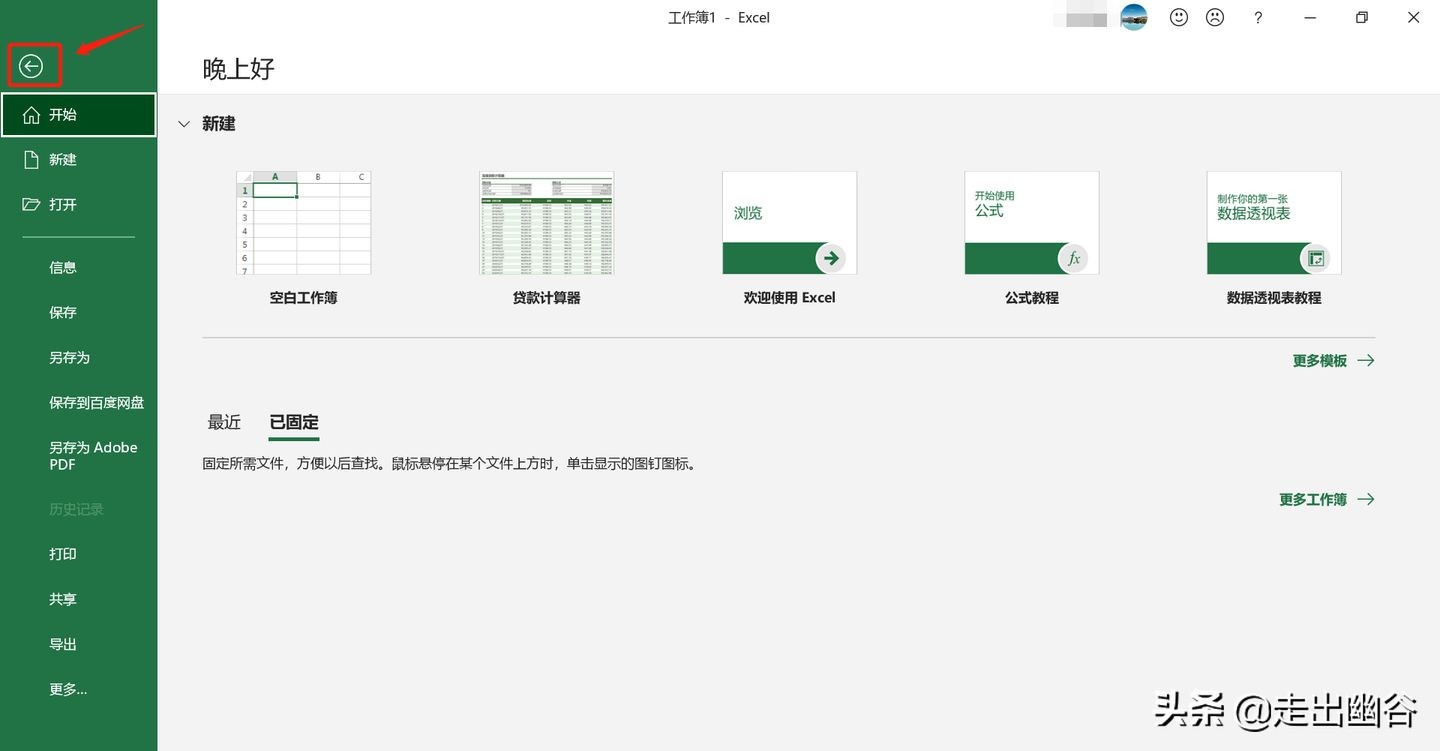1440x751 pixels.
Task: Click the home icon beside 开始
Action: click(32, 115)
